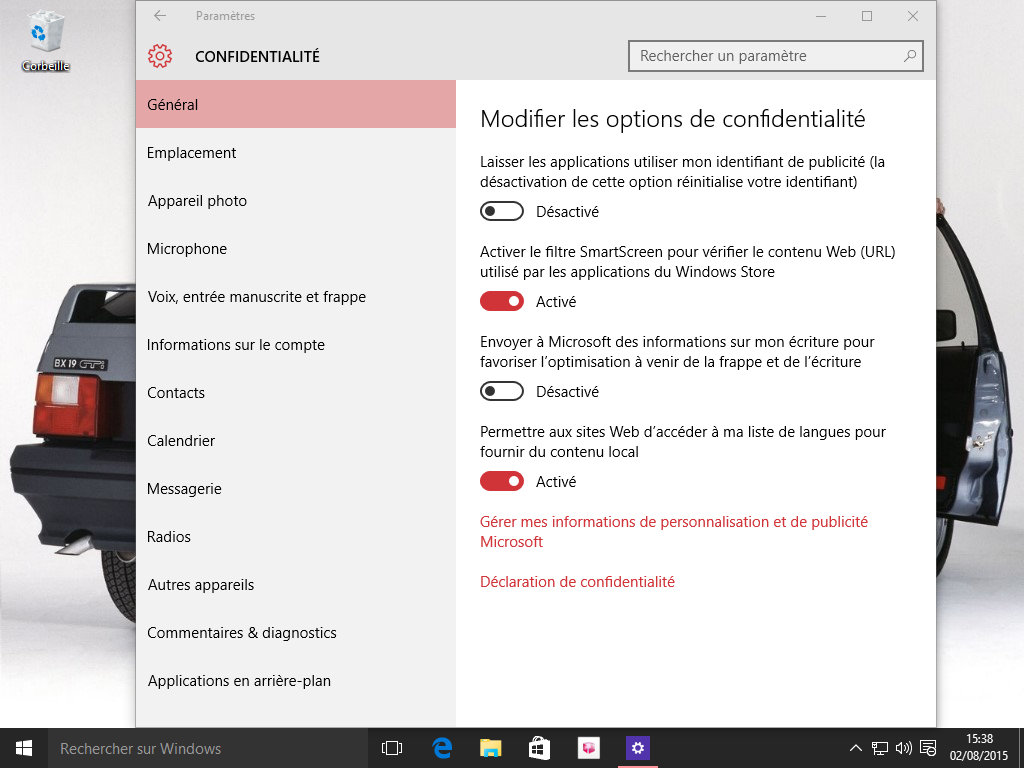1024x768 pixels.
Task: Launch Microsoft Edge from taskbar
Action: coord(442,748)
